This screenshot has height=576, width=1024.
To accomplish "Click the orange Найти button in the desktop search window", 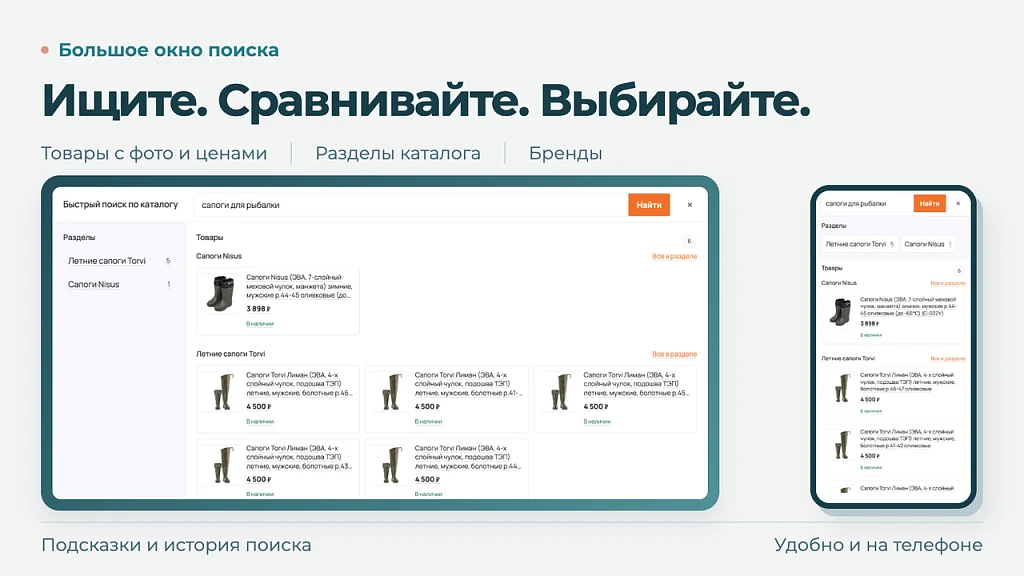I will (x=648, y=204).
